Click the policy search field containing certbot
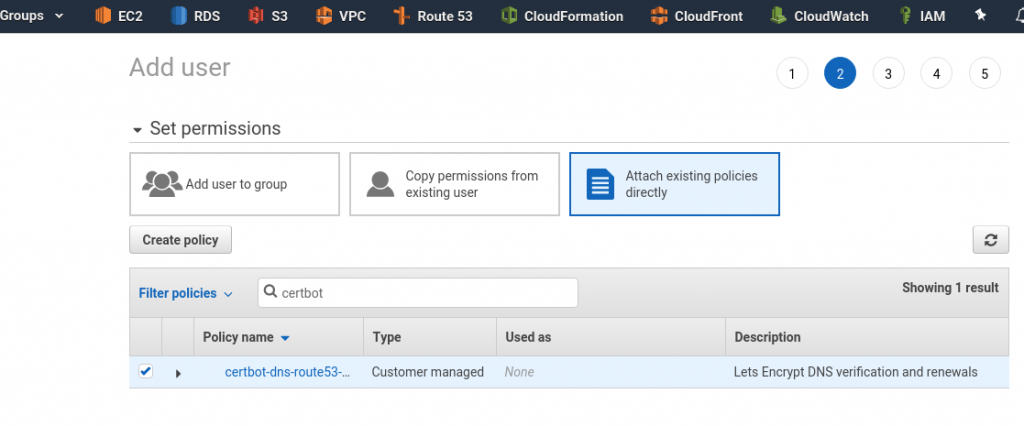The width and height of the screenshot is (1024, 426). pyautogui.click(x=418, y=293)
